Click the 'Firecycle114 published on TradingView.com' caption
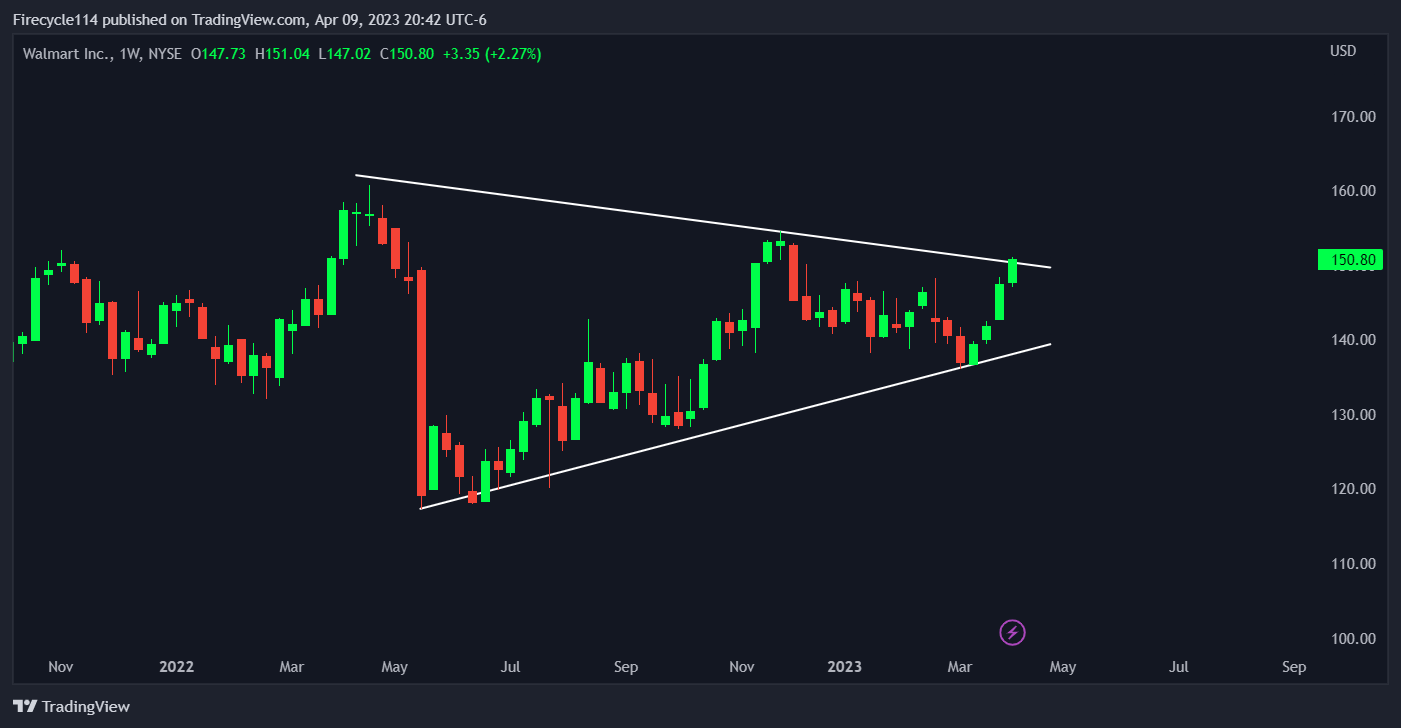Image resolution: width=1401 pixels, height=728 pixels. (x=160, y=20)
